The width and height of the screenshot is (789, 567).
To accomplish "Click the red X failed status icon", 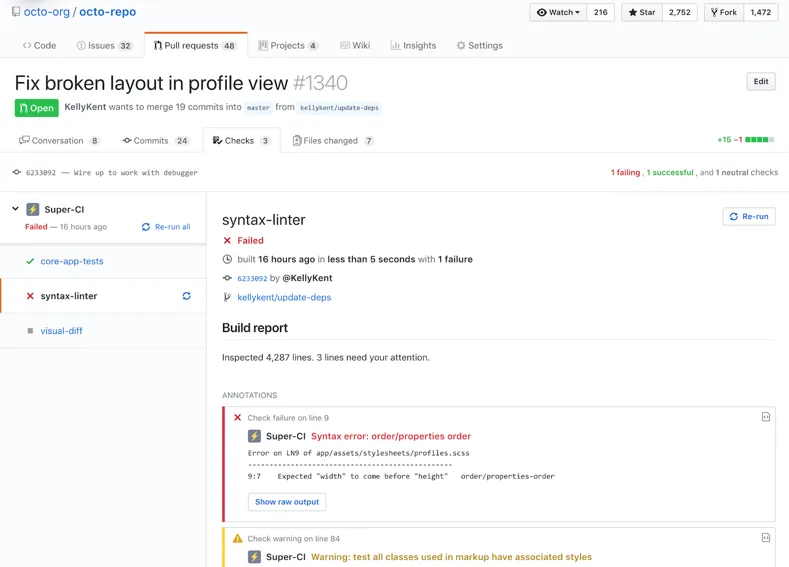I will click(227, 240).
